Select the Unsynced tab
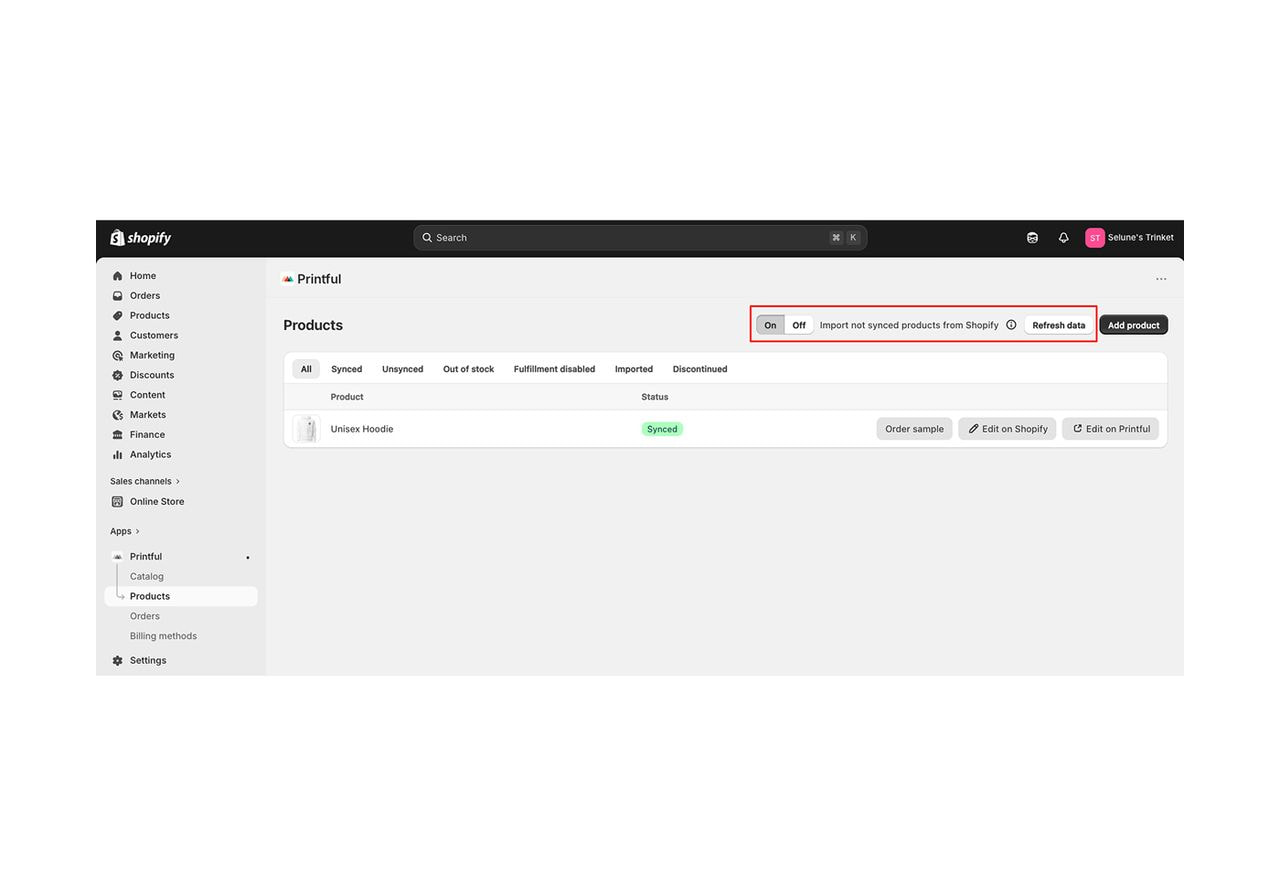This screenshot has height=896, width=1280. pos(403,369)
